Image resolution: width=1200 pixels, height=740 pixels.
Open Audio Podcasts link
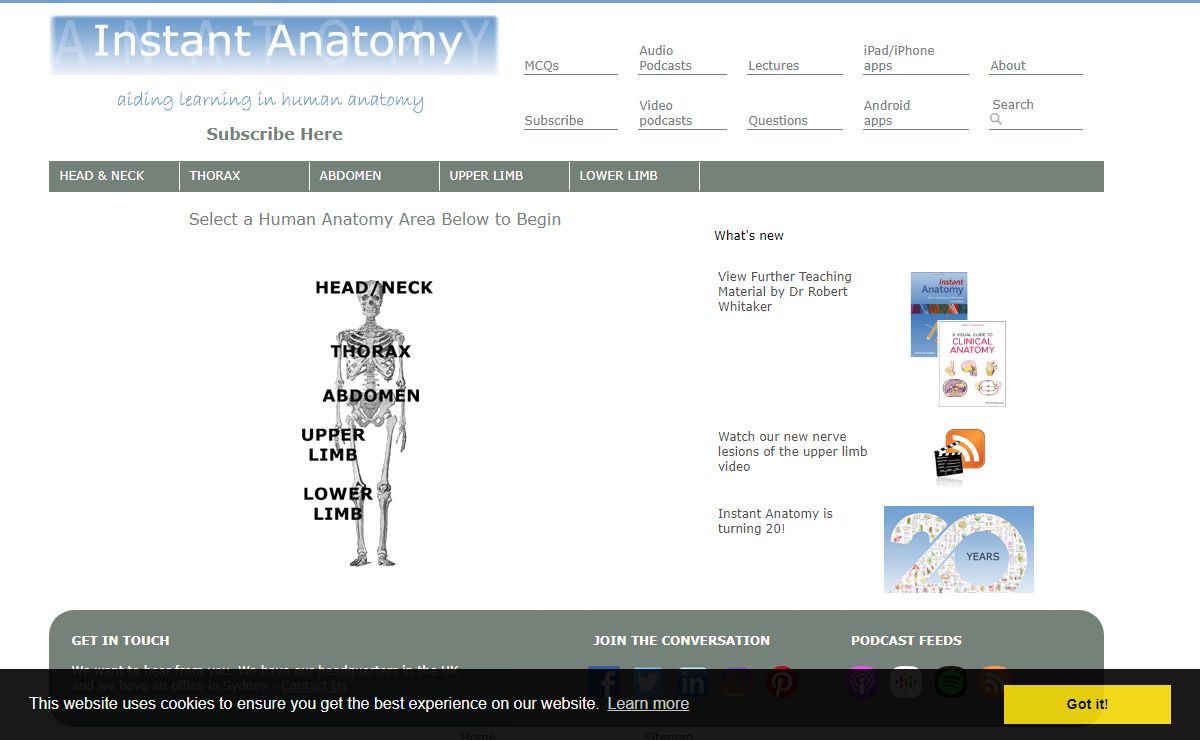(665, 58)
